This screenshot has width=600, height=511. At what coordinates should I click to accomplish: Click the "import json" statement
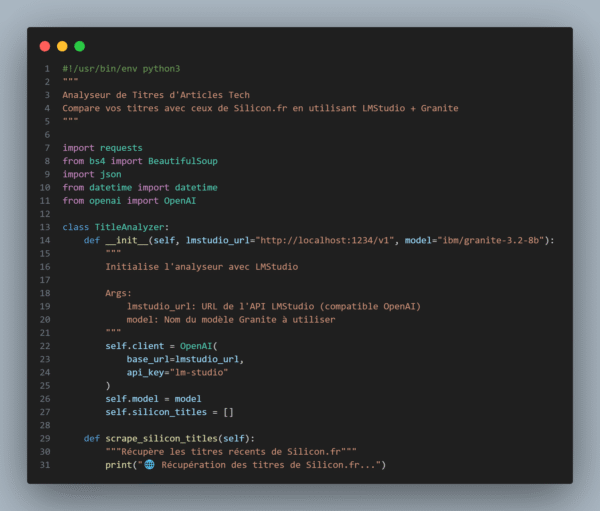pos(91,174)
